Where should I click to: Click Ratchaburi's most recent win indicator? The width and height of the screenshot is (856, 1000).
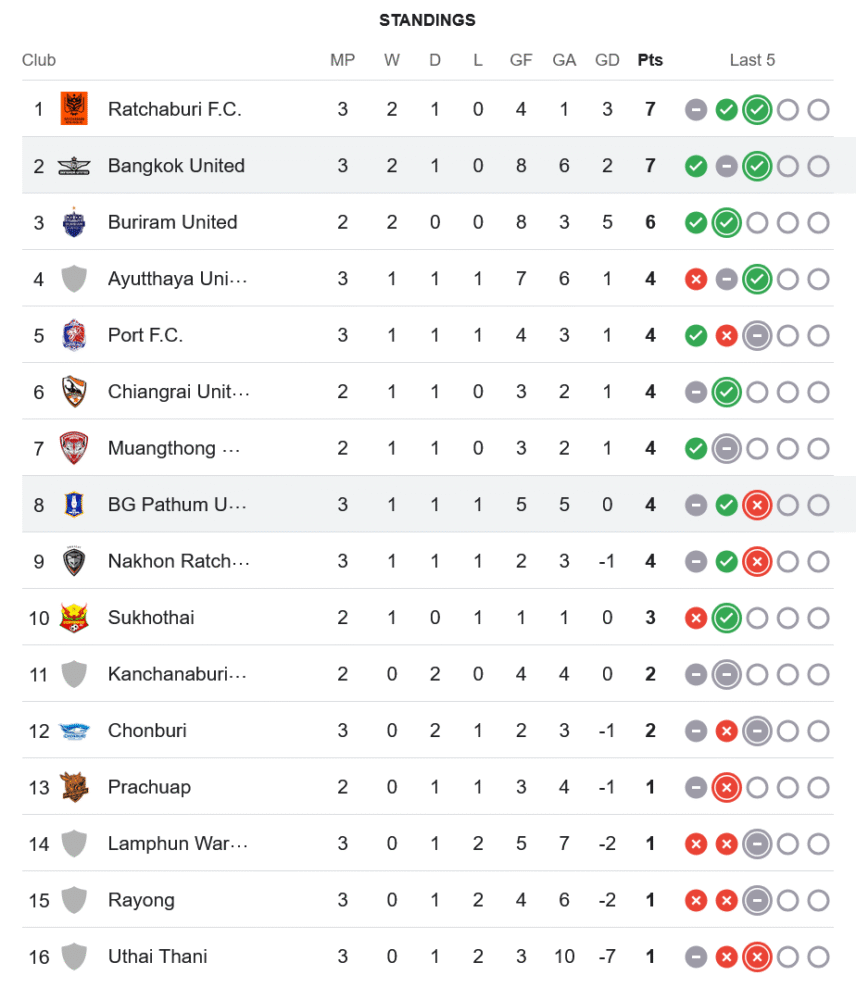(x=757, y=110)
